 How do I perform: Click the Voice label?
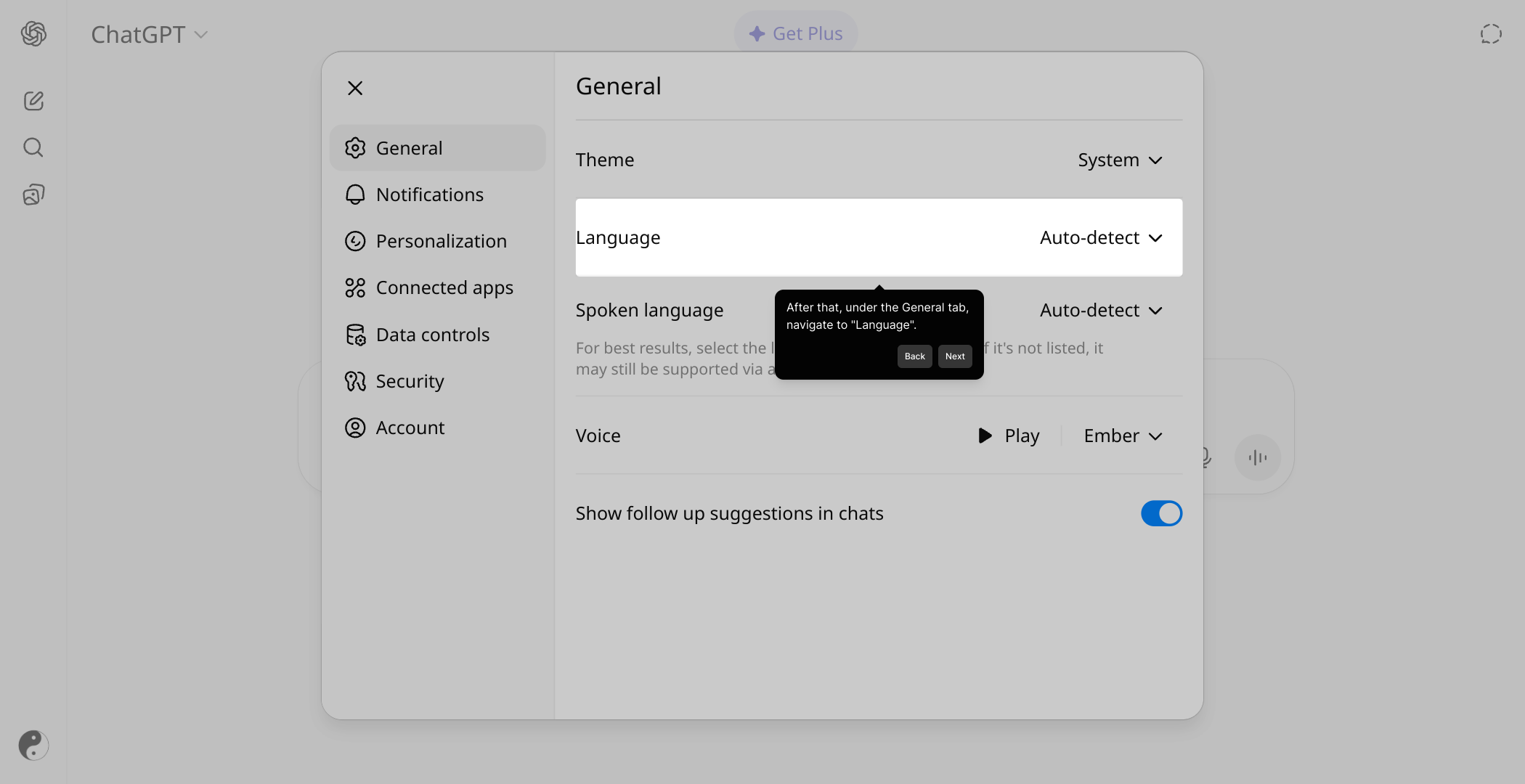coord(598,436)
